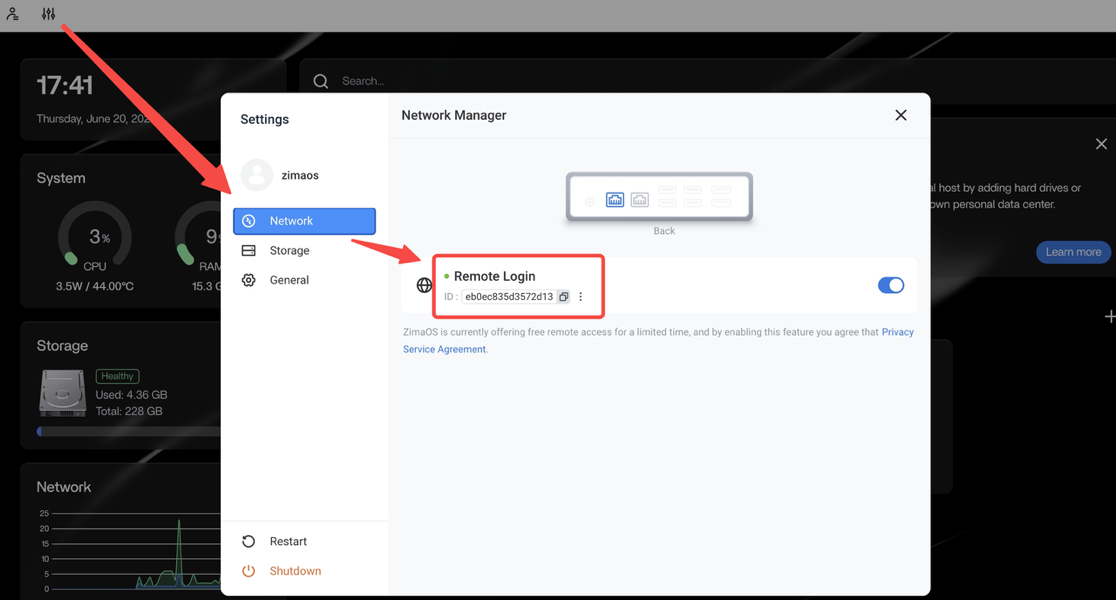Close the Settings dialog
This screenshot has height=600, width=1116.
tap(900, 115)
